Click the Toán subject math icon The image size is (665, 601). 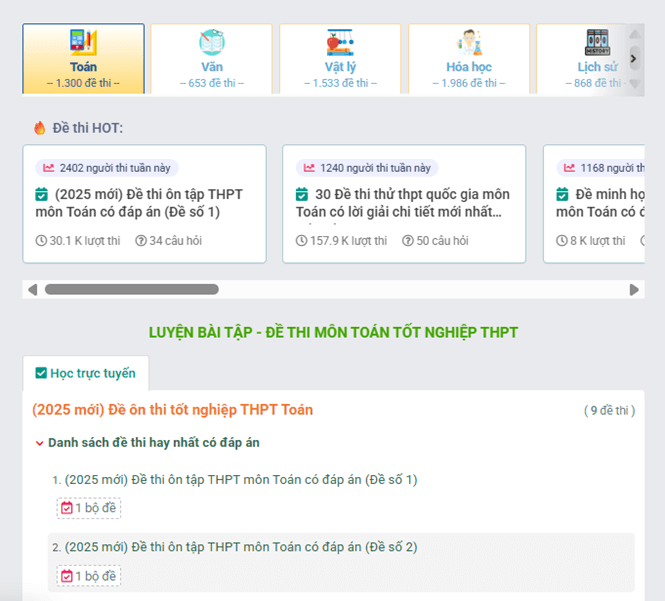83,43
